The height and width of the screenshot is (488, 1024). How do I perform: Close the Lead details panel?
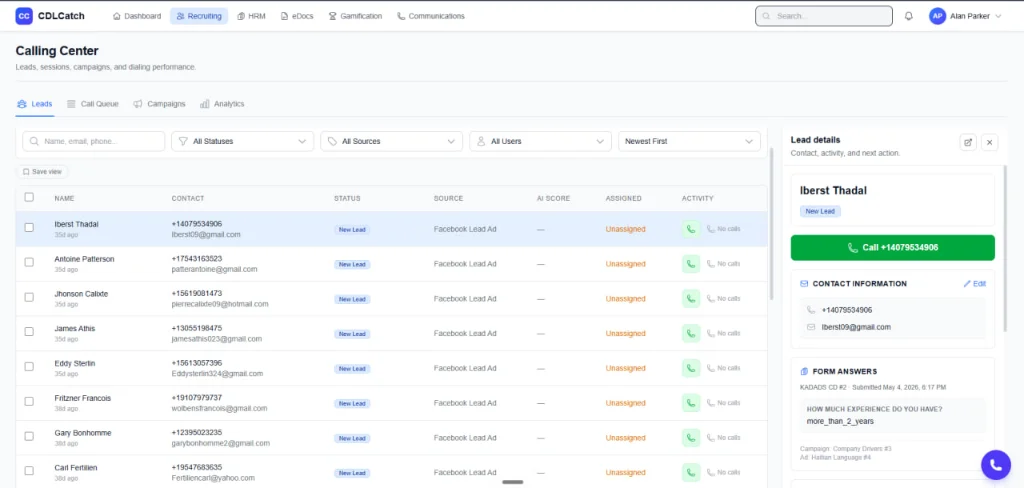coord(989,142)
